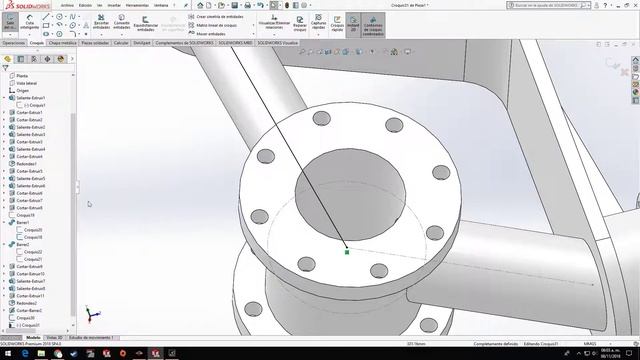Expand Cortar-Extruir1 in the feature tree

click(4, 112)
